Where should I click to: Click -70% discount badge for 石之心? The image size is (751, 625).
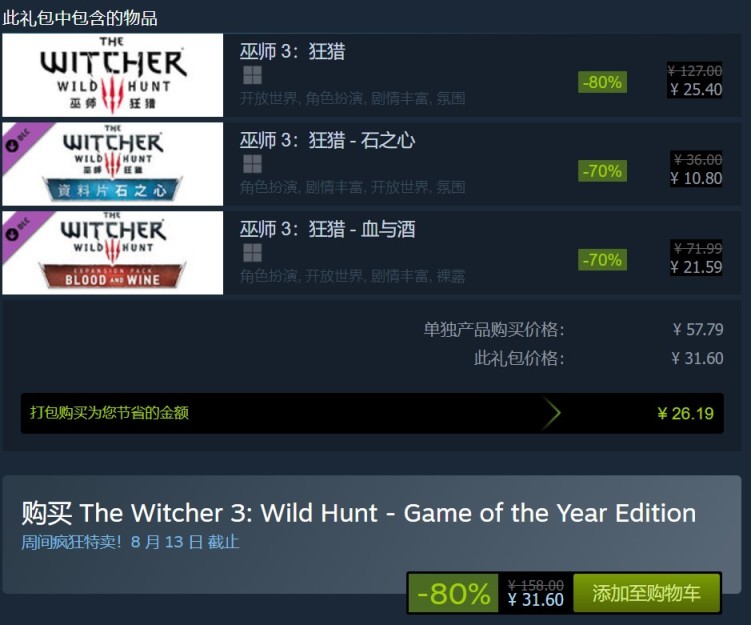(602, 171)
